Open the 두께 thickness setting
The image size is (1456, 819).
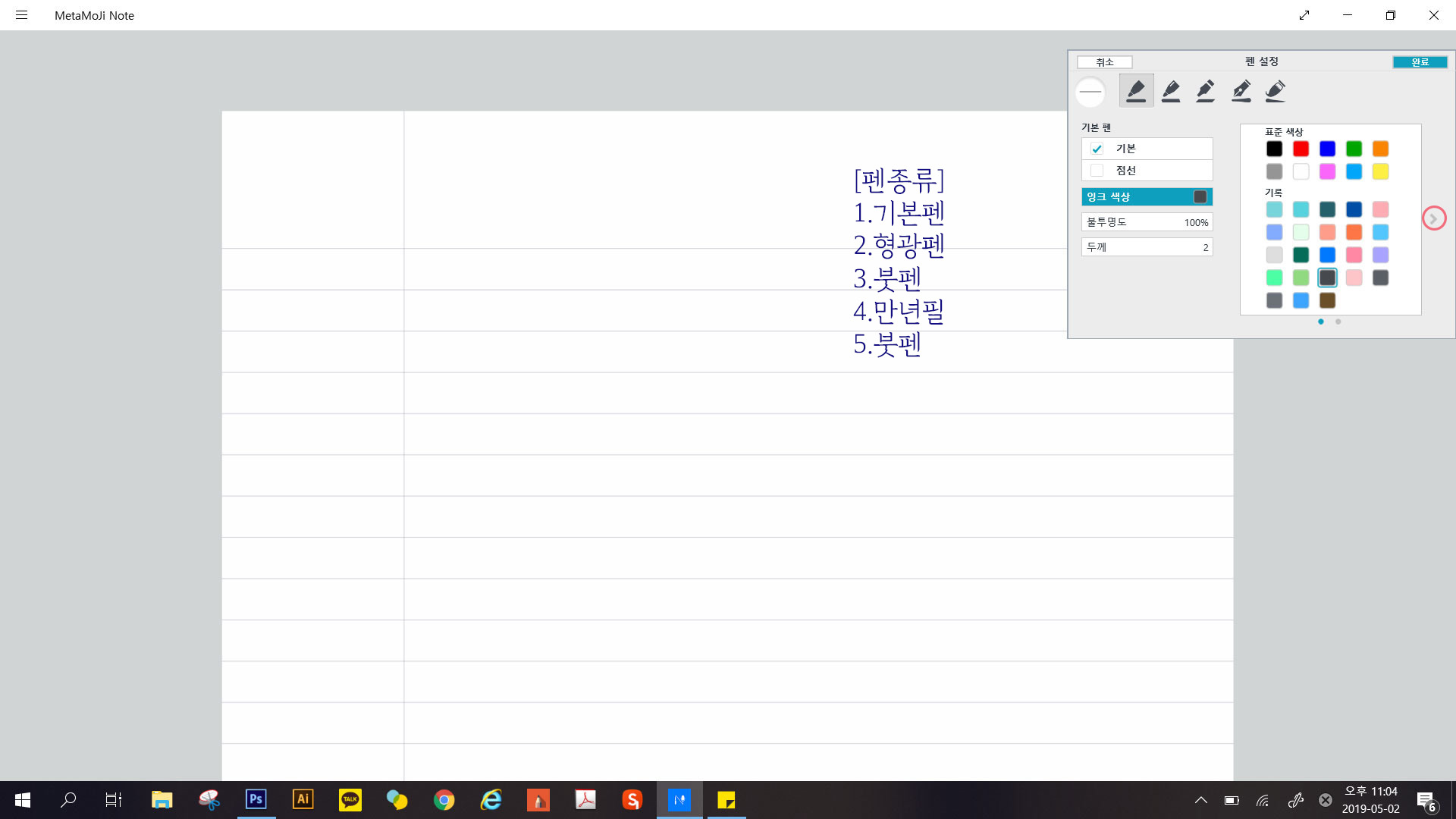[x=1147, y=247]
